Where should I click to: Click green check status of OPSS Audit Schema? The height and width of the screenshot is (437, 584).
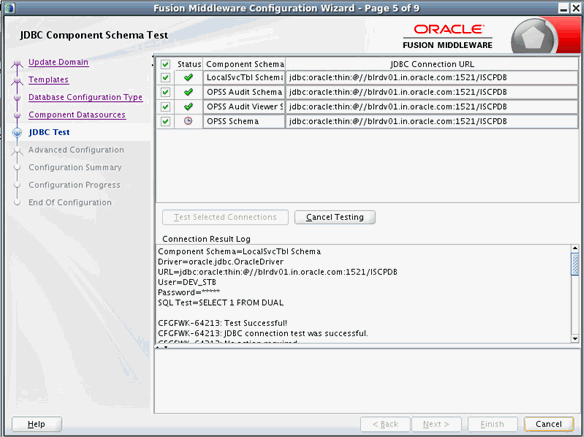pos(188,92)
